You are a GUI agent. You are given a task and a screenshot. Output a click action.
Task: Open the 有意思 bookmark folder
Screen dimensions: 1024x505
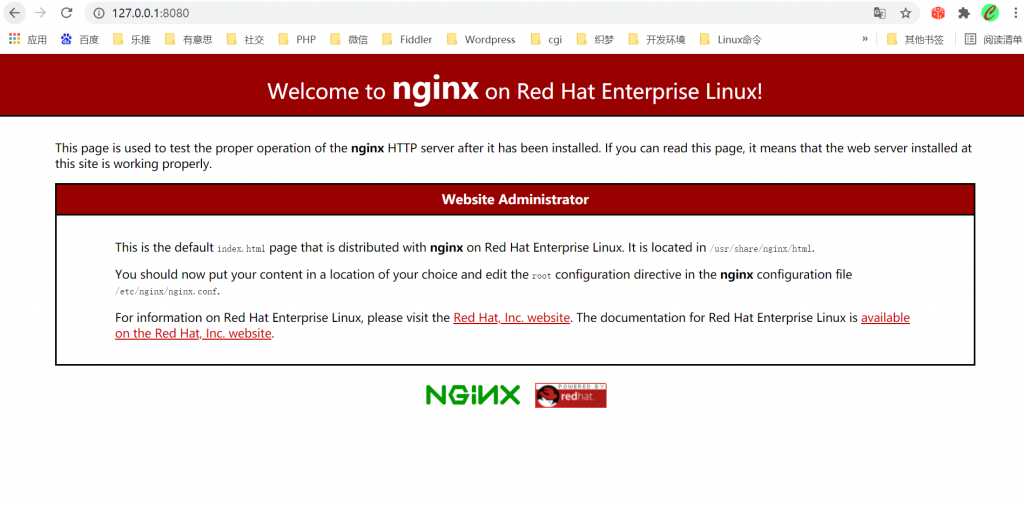click(188, 39)
